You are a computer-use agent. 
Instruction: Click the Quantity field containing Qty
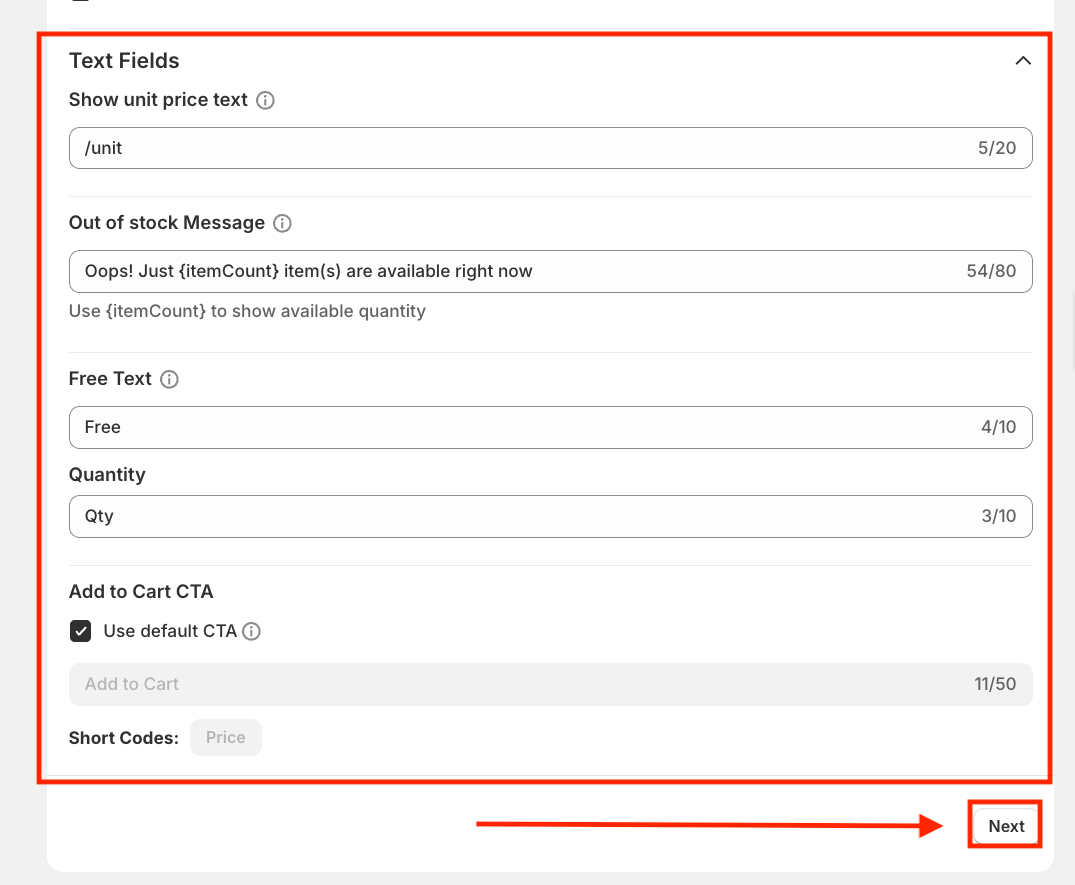coord(500,516)
